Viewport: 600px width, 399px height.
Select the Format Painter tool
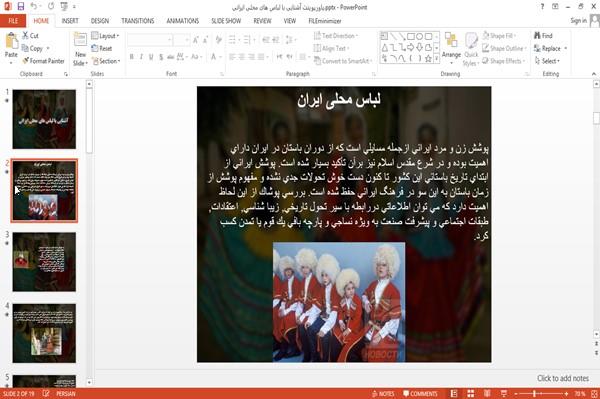tap(43, 61)
